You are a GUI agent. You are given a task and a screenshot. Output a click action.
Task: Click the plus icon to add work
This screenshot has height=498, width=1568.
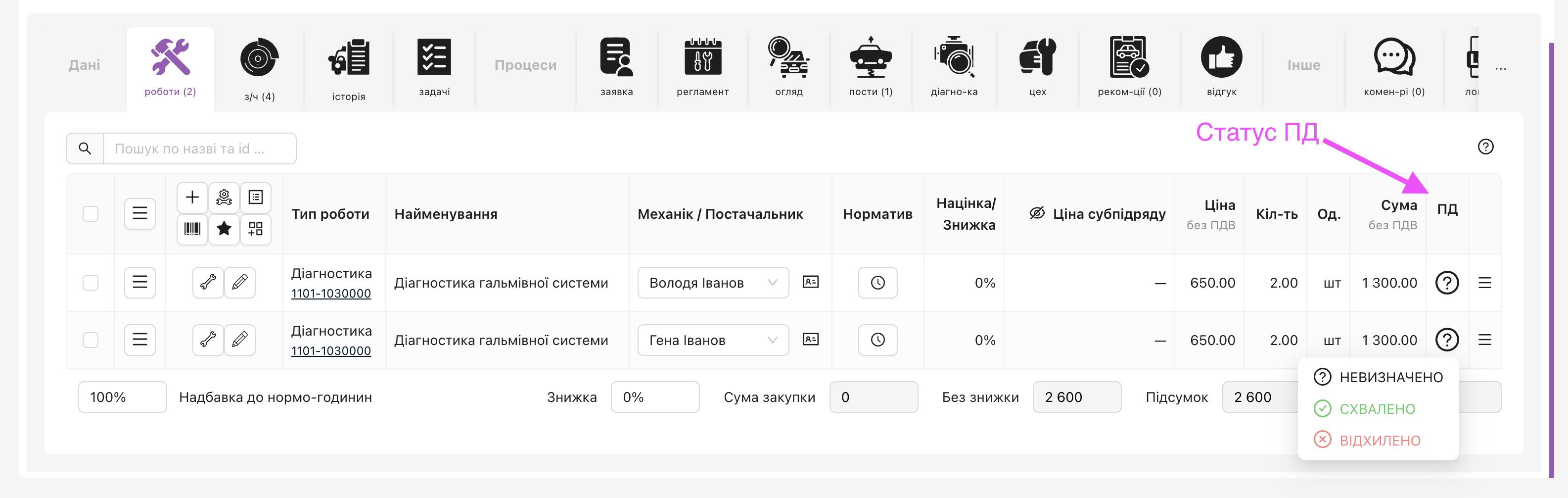pos(192,198)
